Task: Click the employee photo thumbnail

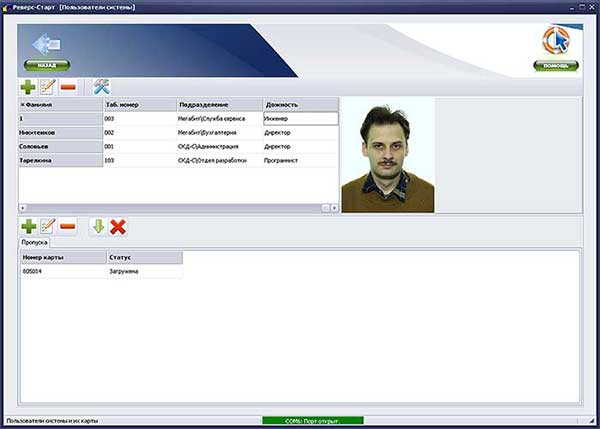Action: [x=388, y=155]
